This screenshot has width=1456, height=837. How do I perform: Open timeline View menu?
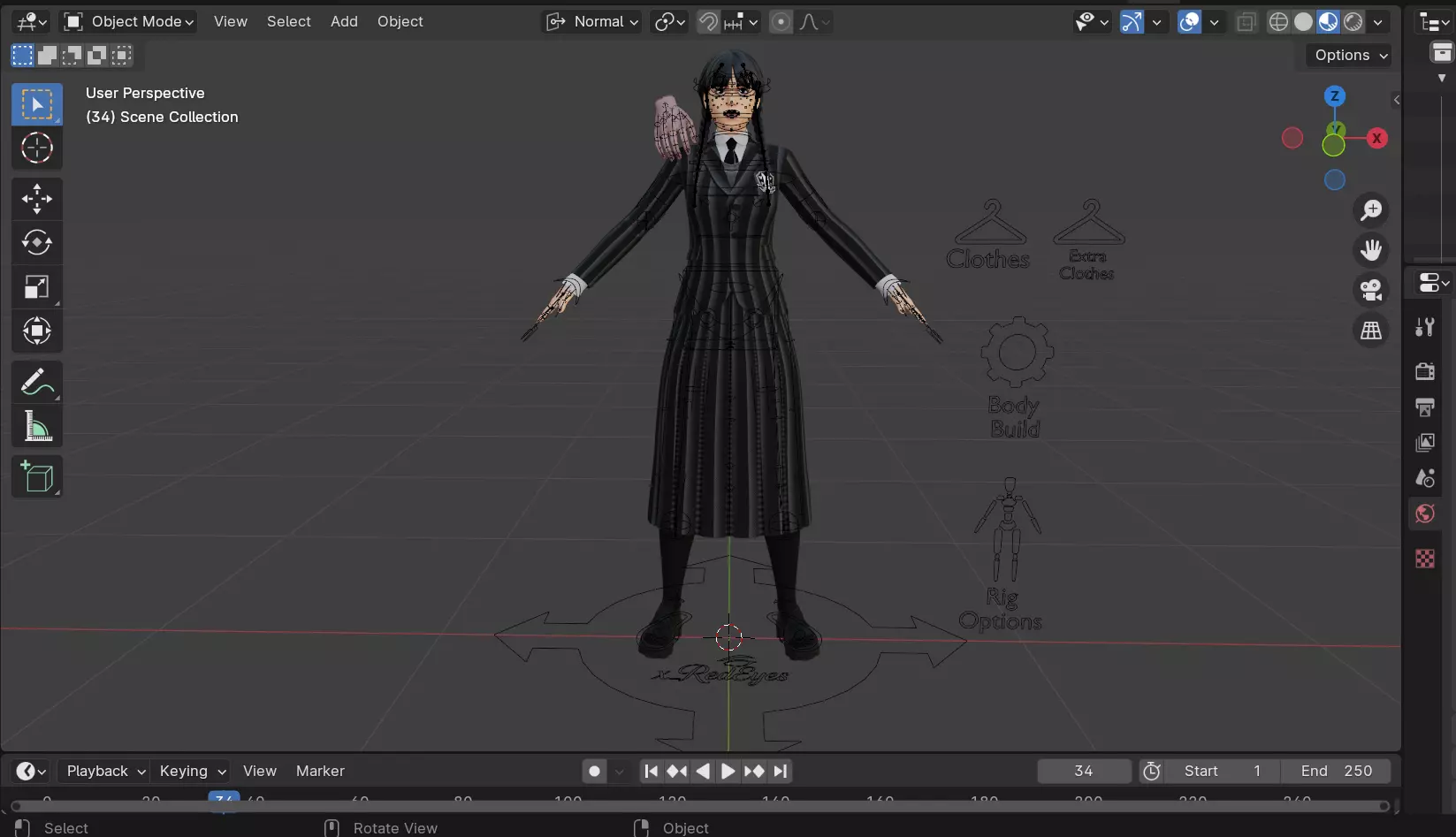click(x=259, y=771)
